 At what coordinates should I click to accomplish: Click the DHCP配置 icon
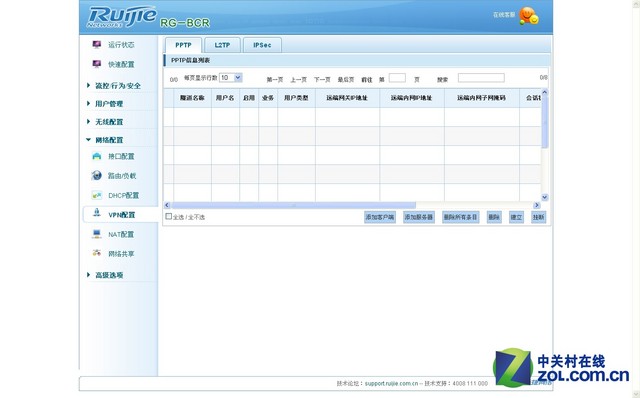tap(97, 195)
